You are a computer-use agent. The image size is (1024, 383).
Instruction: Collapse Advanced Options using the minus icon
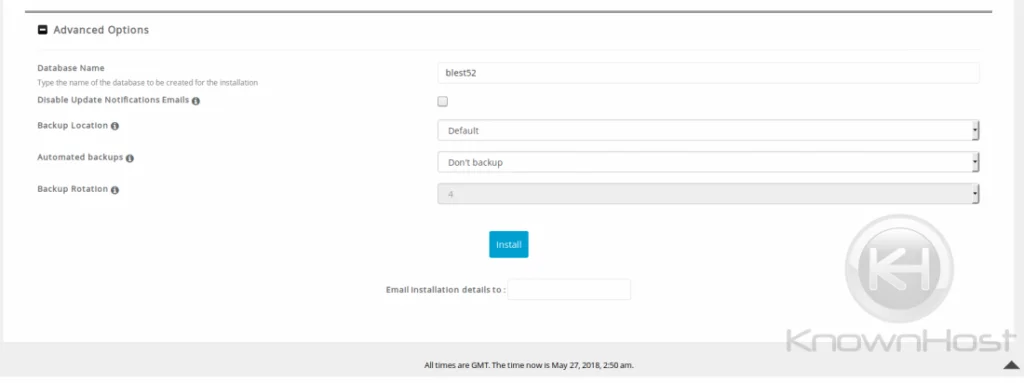(42, 30)
